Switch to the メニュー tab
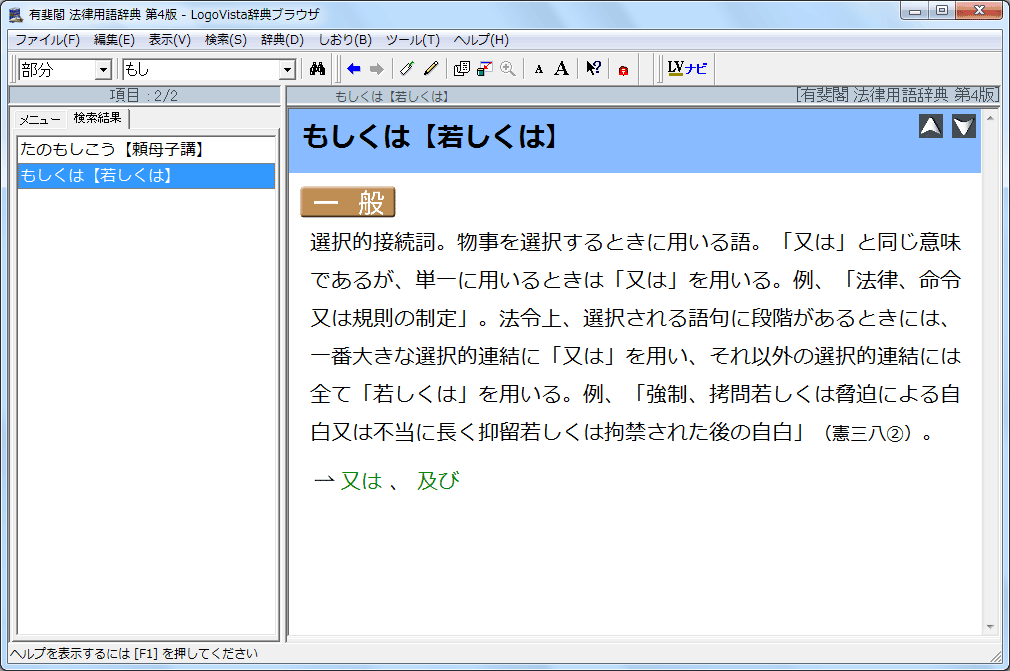 [x=40, y=119]
